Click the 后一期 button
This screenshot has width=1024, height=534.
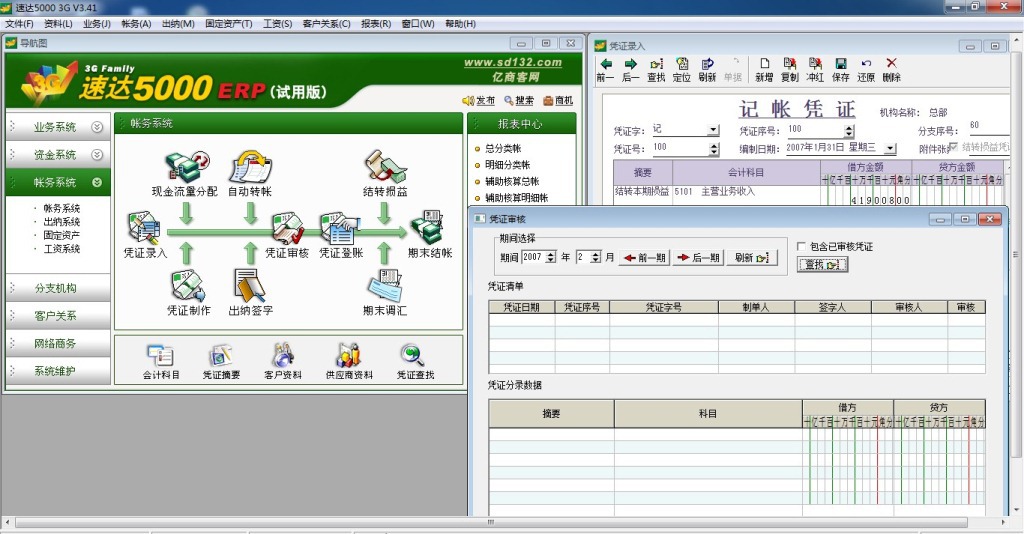coord(698,258)
